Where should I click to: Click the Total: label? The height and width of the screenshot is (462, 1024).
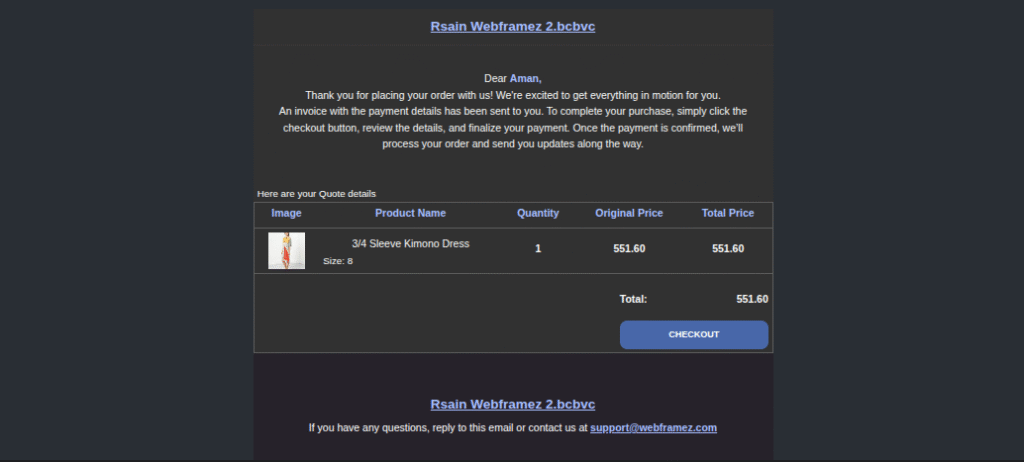tap(633, 299)
